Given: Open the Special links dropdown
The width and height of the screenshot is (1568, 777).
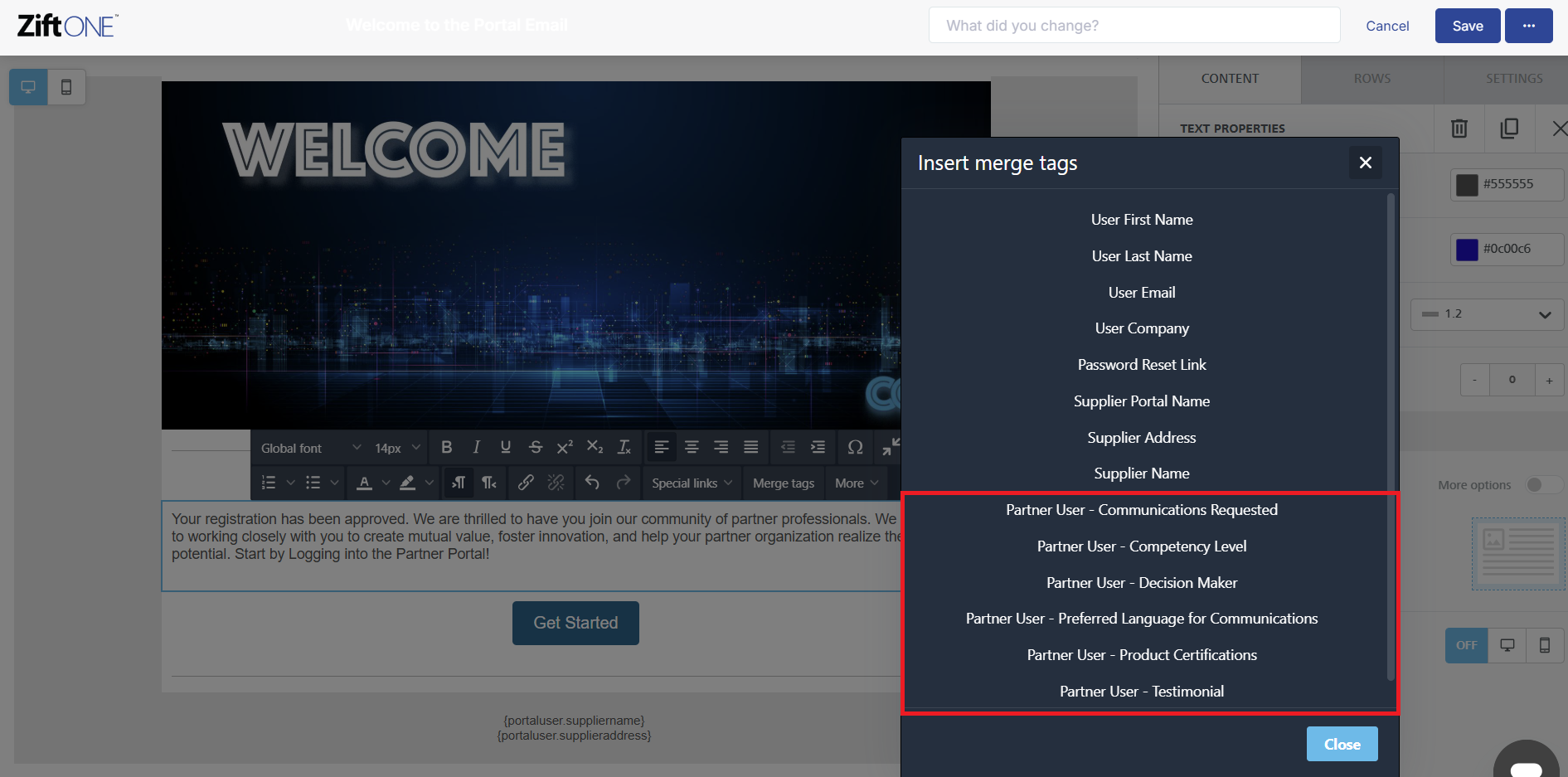Looking at the screenshot, I should point(692,483).
